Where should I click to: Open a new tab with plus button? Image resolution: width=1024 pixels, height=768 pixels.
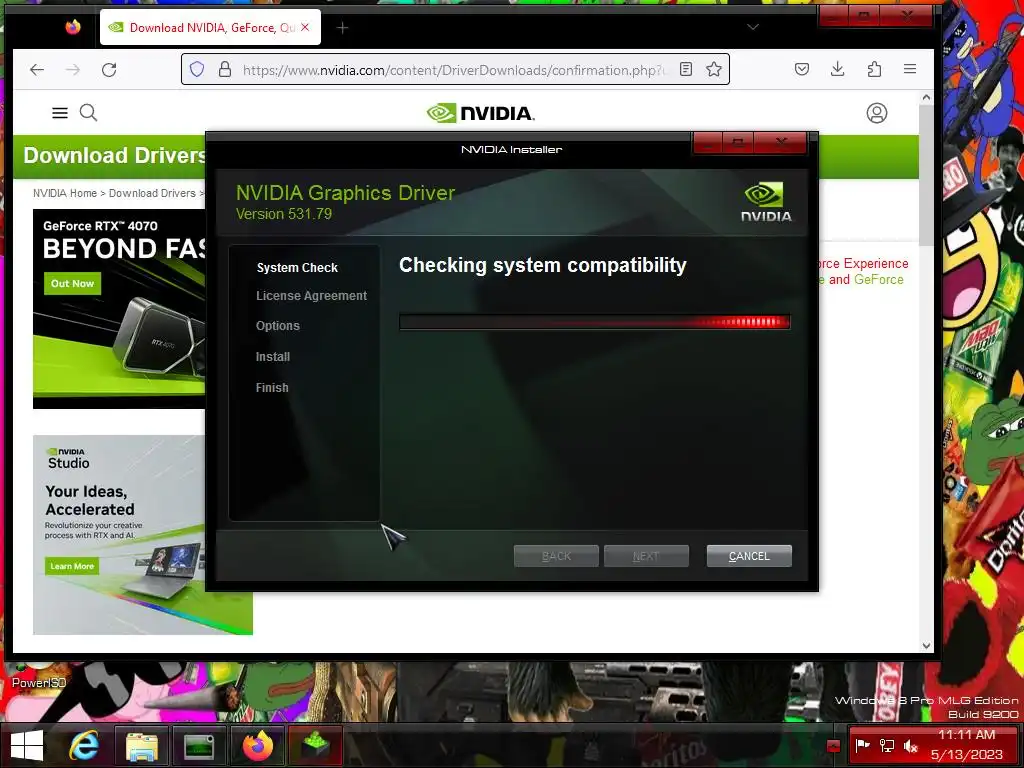click(342, 27)
